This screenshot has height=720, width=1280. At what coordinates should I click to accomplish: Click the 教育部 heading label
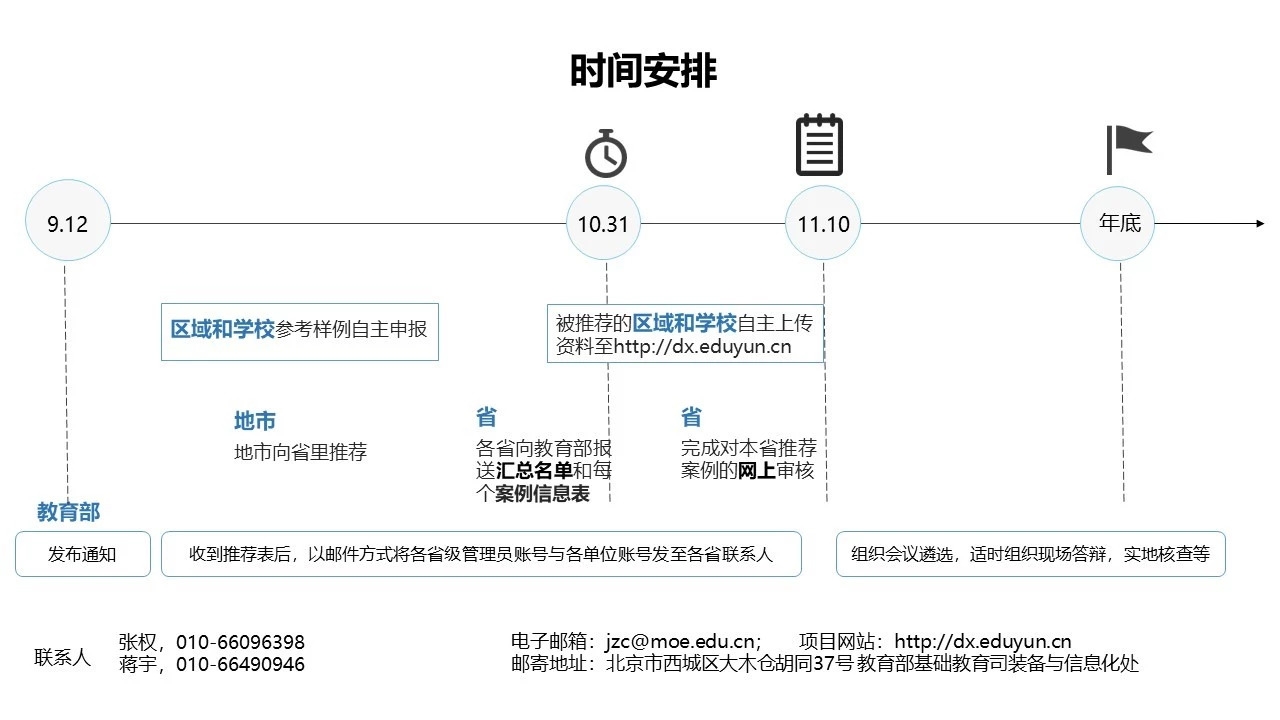point(69,512)
